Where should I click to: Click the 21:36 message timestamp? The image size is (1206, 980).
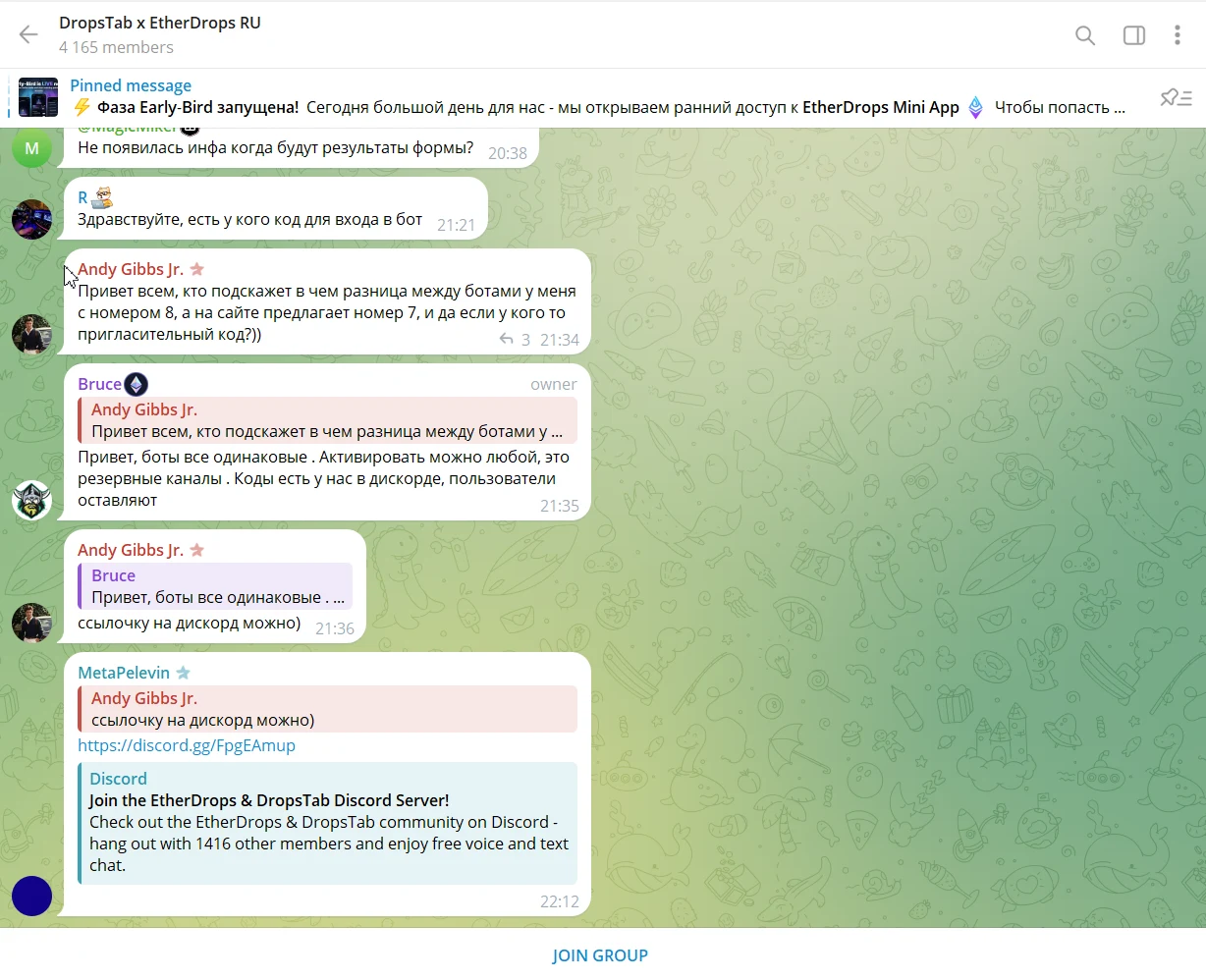click(335, 628)
